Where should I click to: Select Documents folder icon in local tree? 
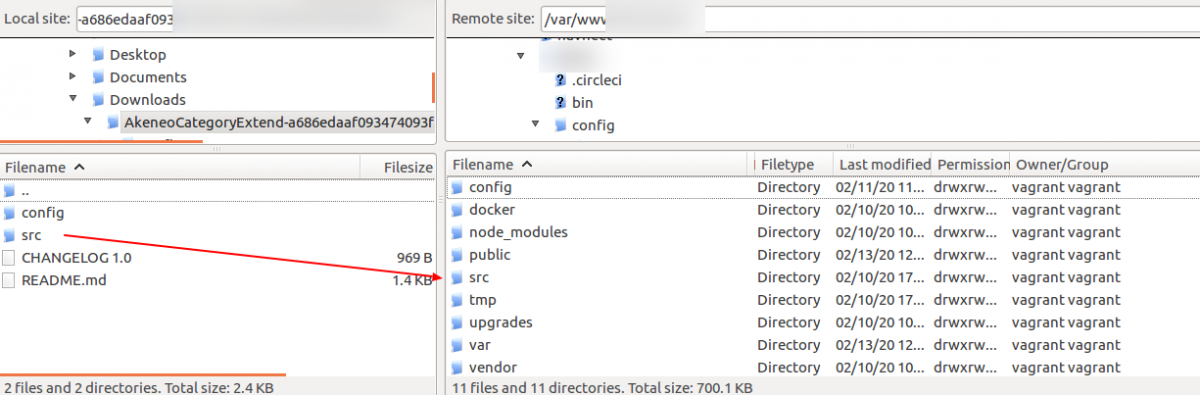coord(98,77)
